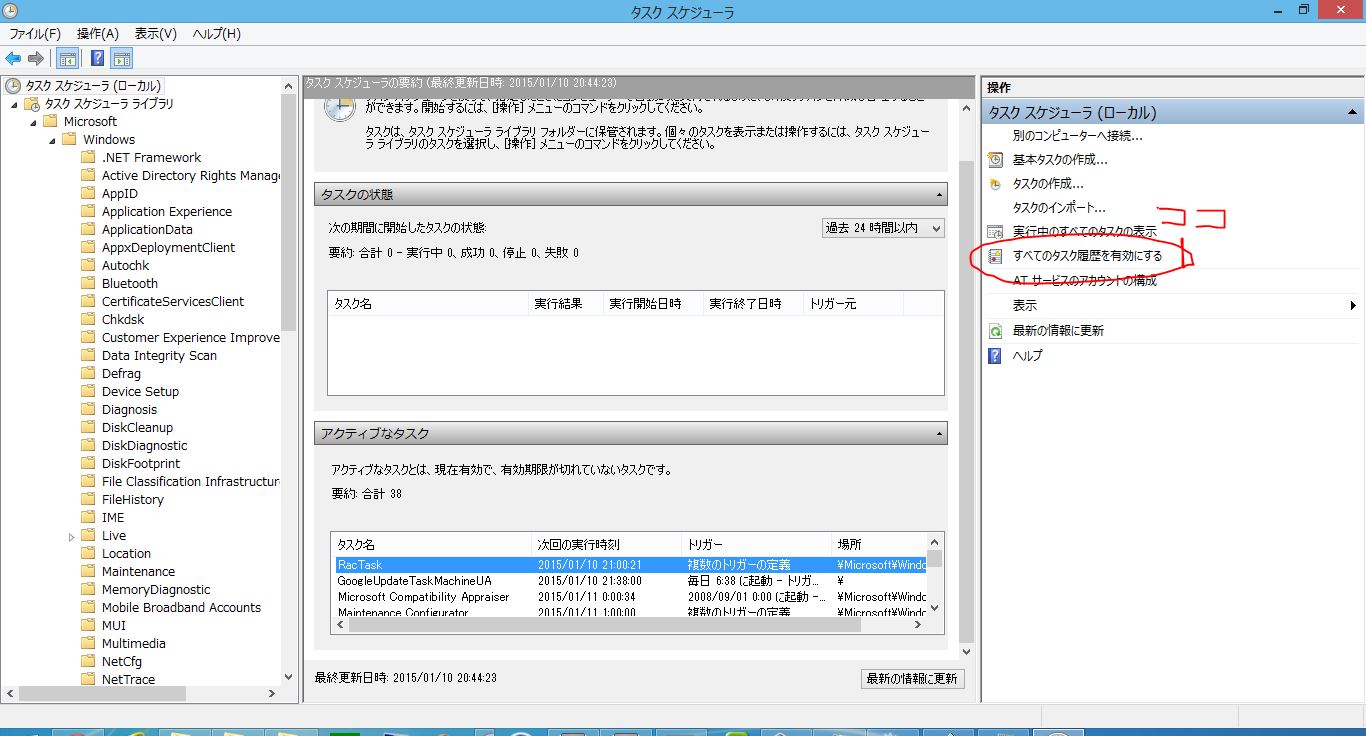Screen dimensions: 1366x736
Task: Collapse the タスク スケジューラ (ローカル) actions group arrow
Action: point(1352,113)
